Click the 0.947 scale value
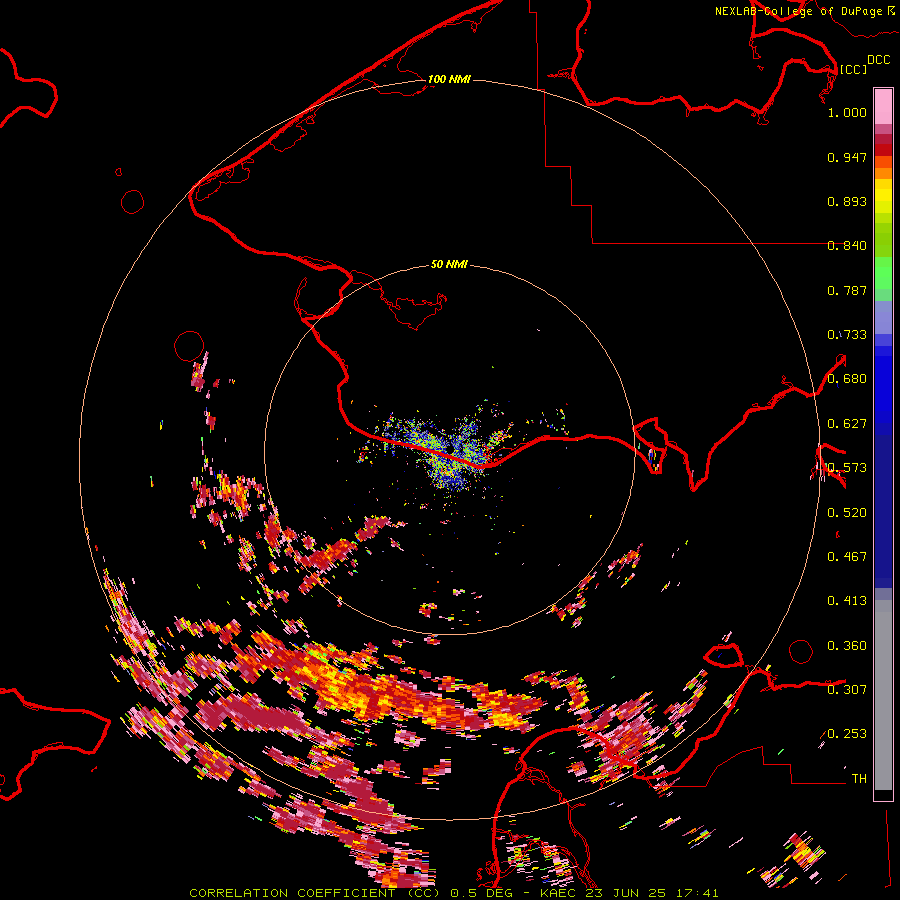The image size is (900, 900). point(847,157)
